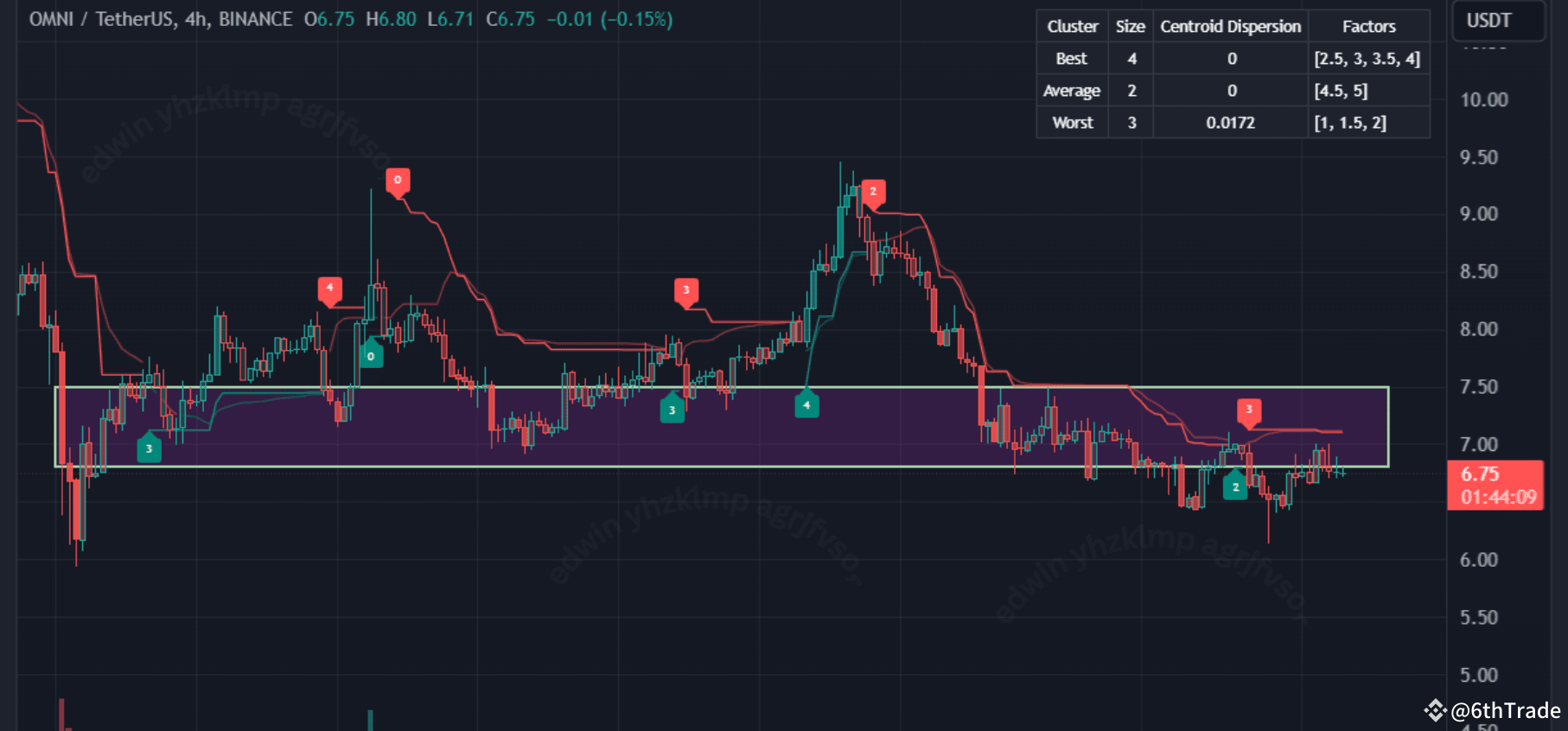Click the Average cluster size value 2

[1131, 91]
